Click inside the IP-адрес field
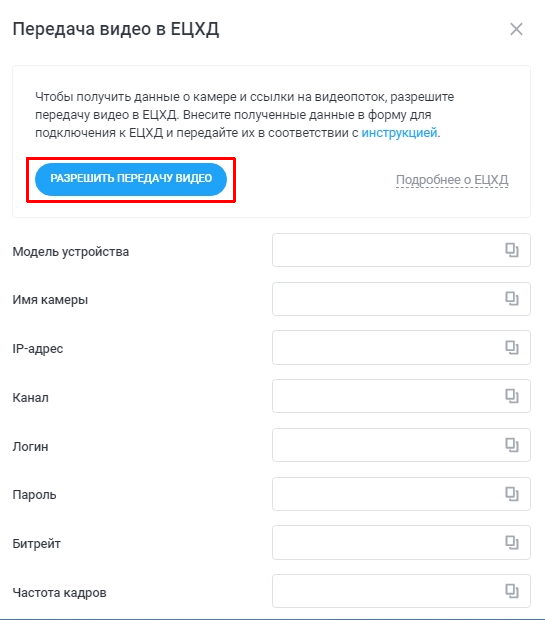545x620 pixels. click(x=401, y=348)
